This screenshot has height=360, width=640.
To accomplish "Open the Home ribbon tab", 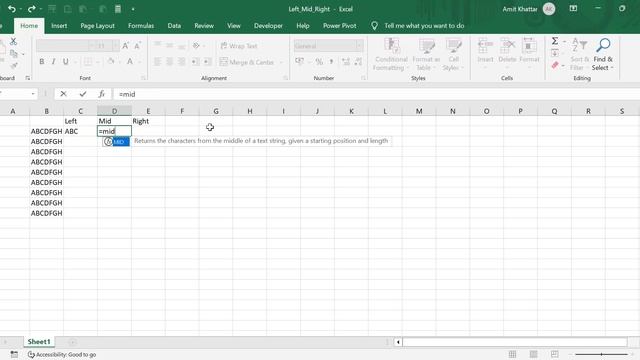I will [29, 26].
